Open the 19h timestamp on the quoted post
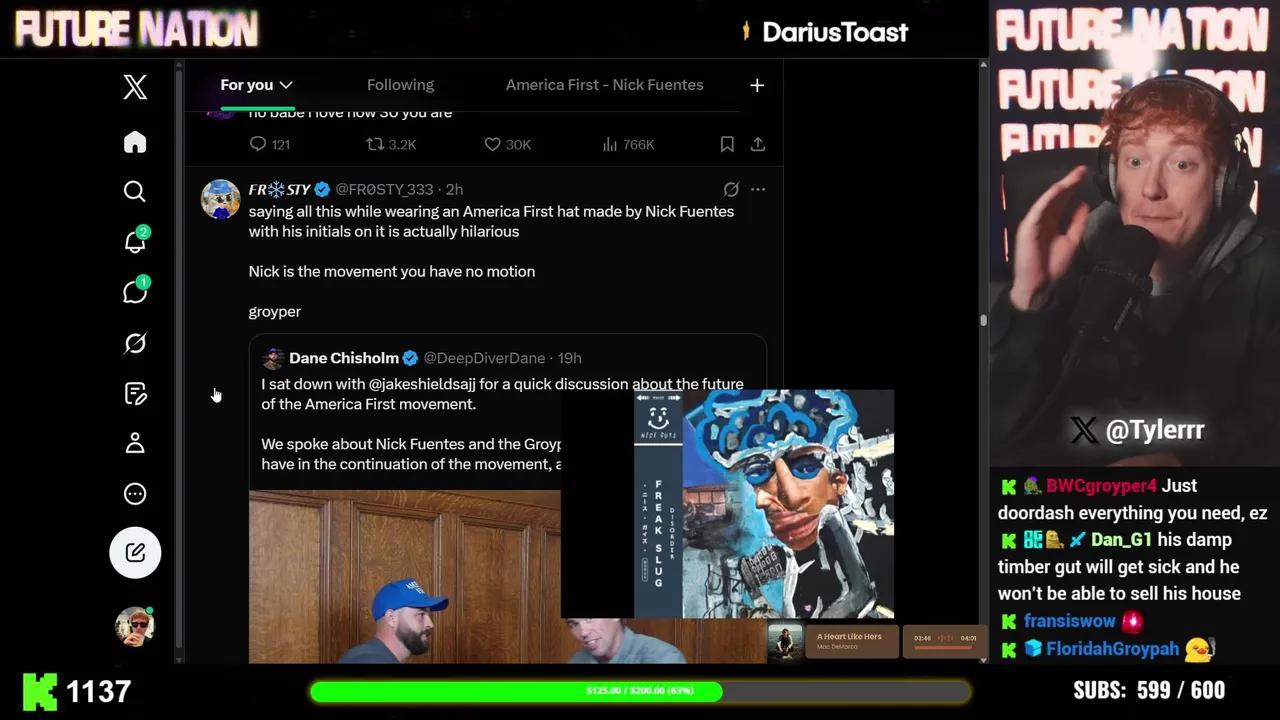The width and height of the screenshot is (1280, 720). coord(570,358)
